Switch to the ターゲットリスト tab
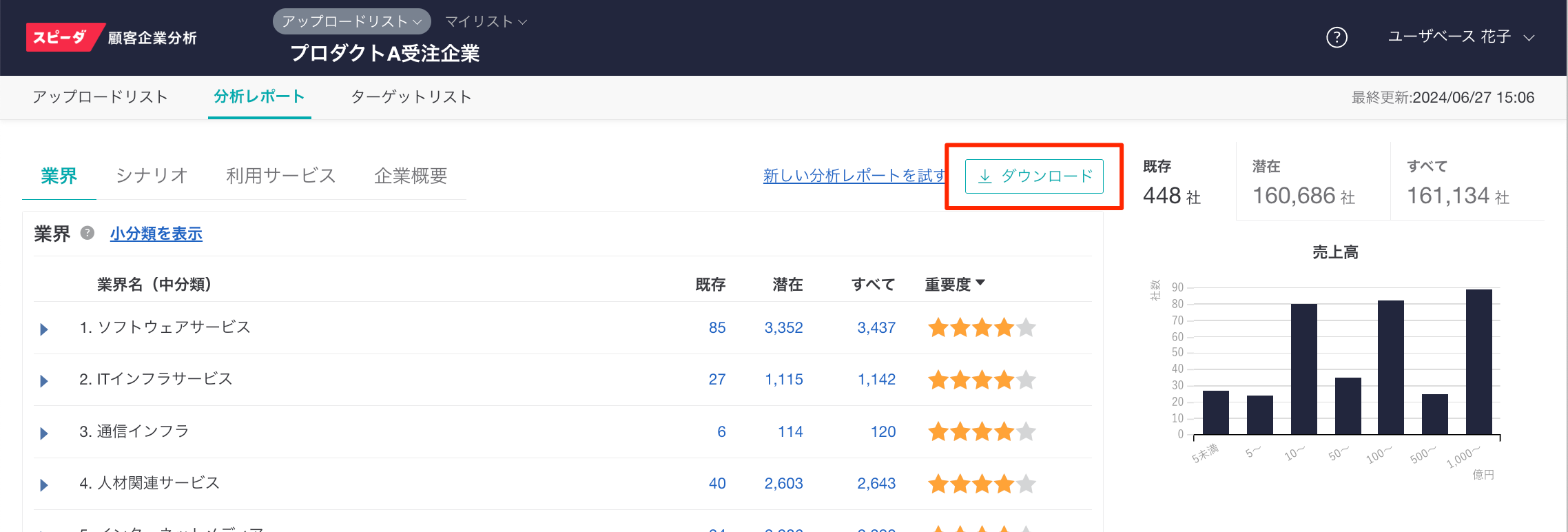Image resolution: width=1568 pixels, height=532 pixels. [x=411, y=97]
